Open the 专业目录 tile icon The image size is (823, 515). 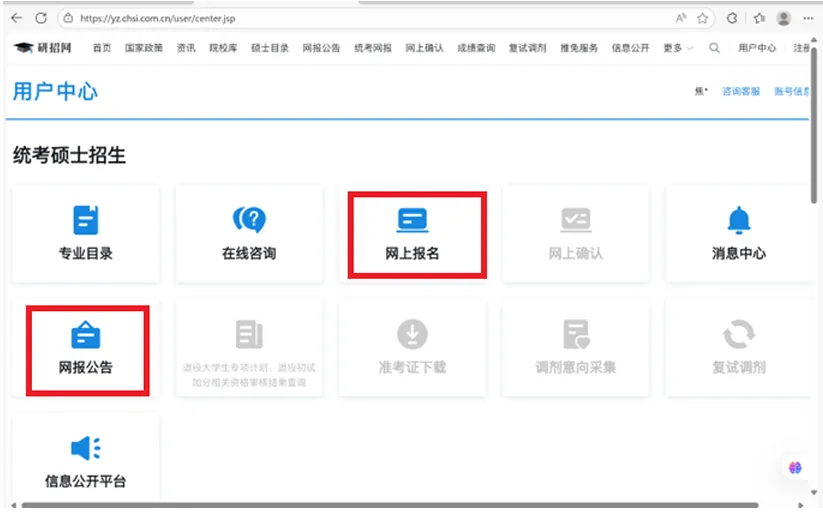pyautogui.click(x=86, y=220)
